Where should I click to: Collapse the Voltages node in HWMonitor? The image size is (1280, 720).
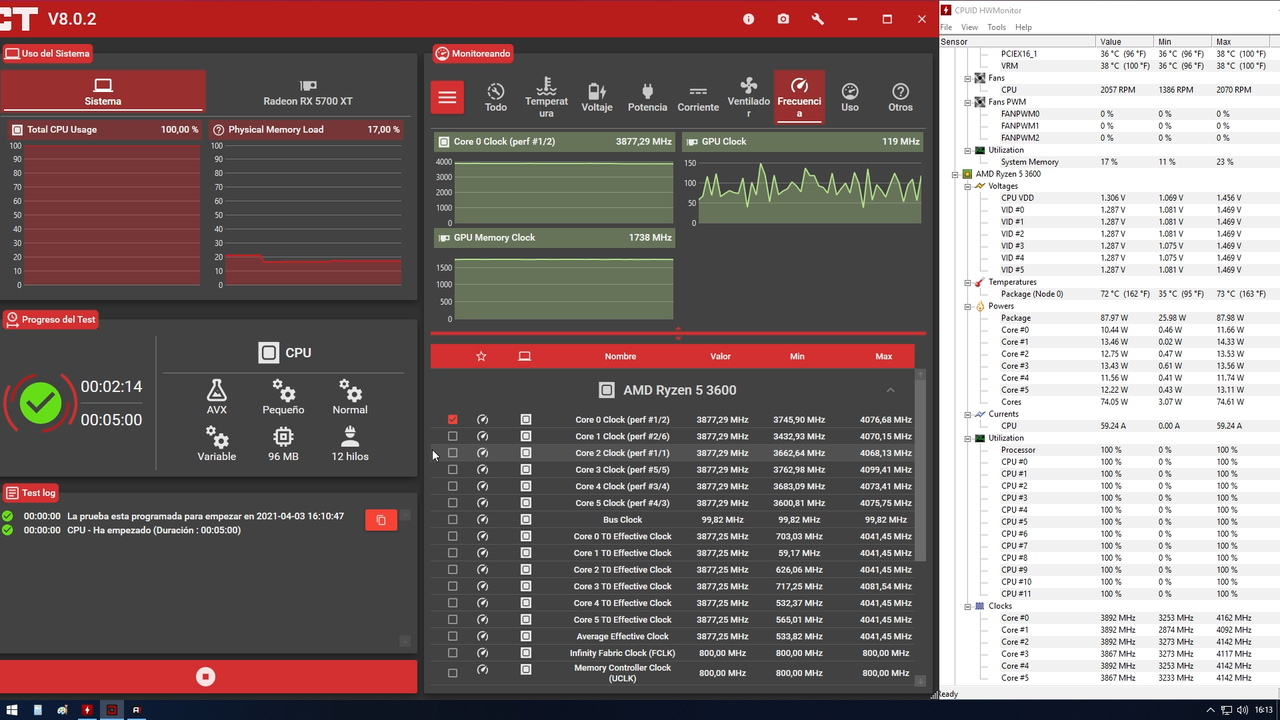click(968, 186)
